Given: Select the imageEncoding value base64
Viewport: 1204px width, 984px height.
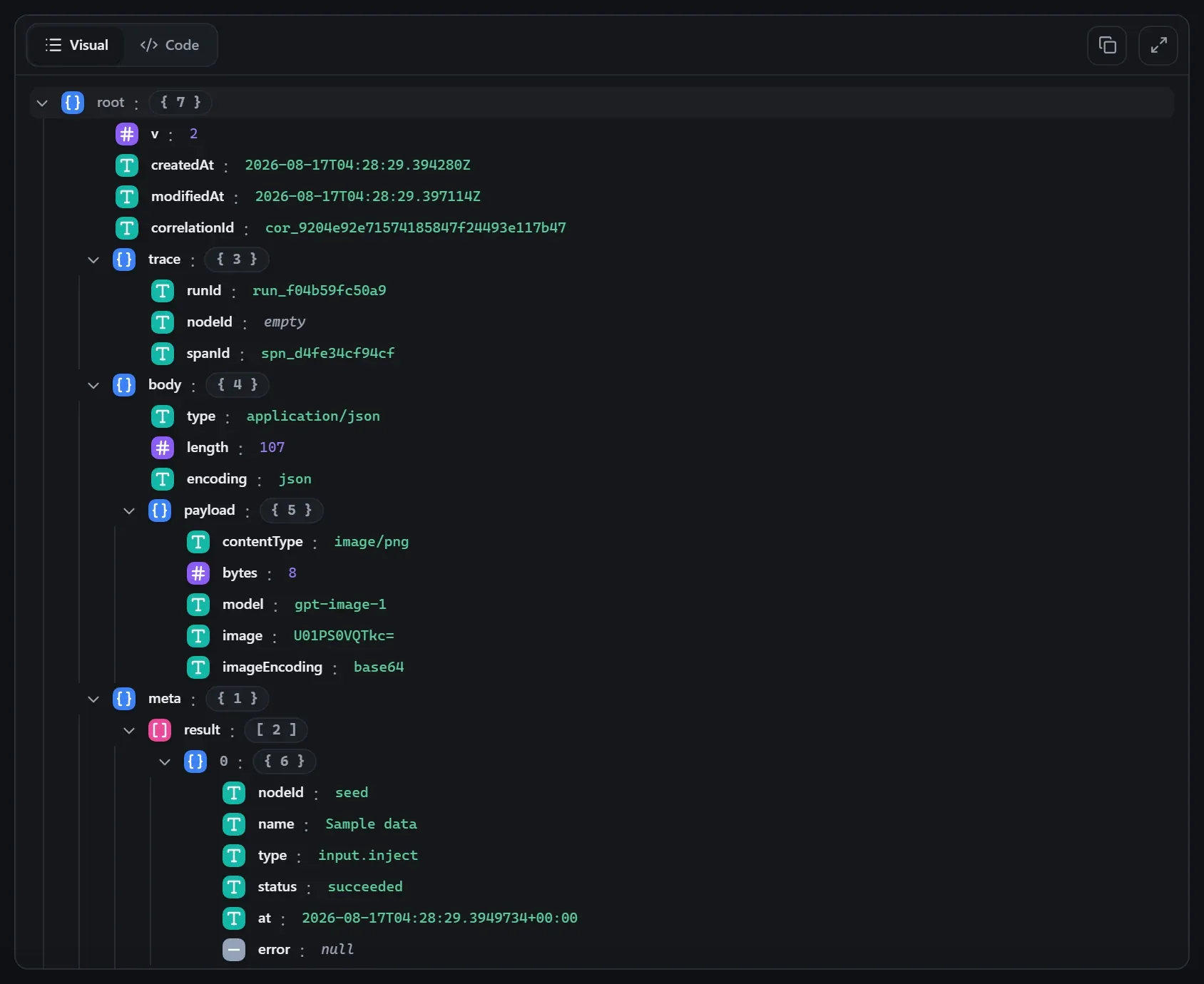Looking at the screenshot, I should (379, 667).
